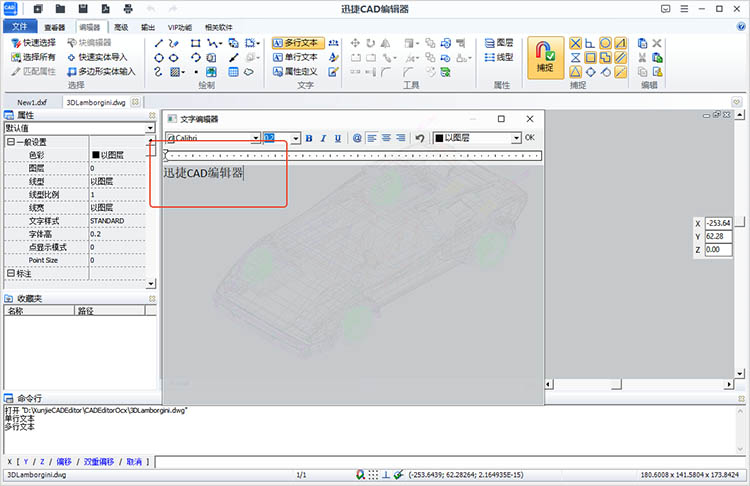Click the 多边形实体输入 tool
The image size is (750, 486).
point(101,72)
